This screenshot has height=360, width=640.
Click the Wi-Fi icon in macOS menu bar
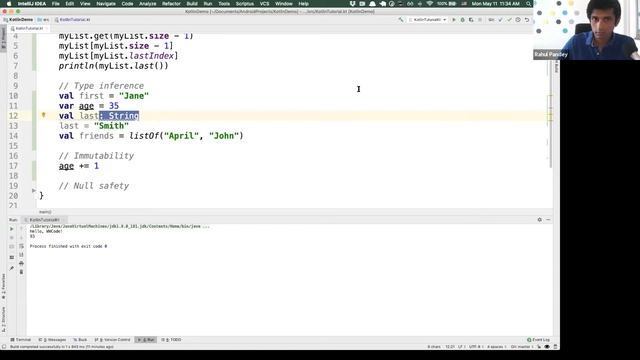(x=429, y=4)
